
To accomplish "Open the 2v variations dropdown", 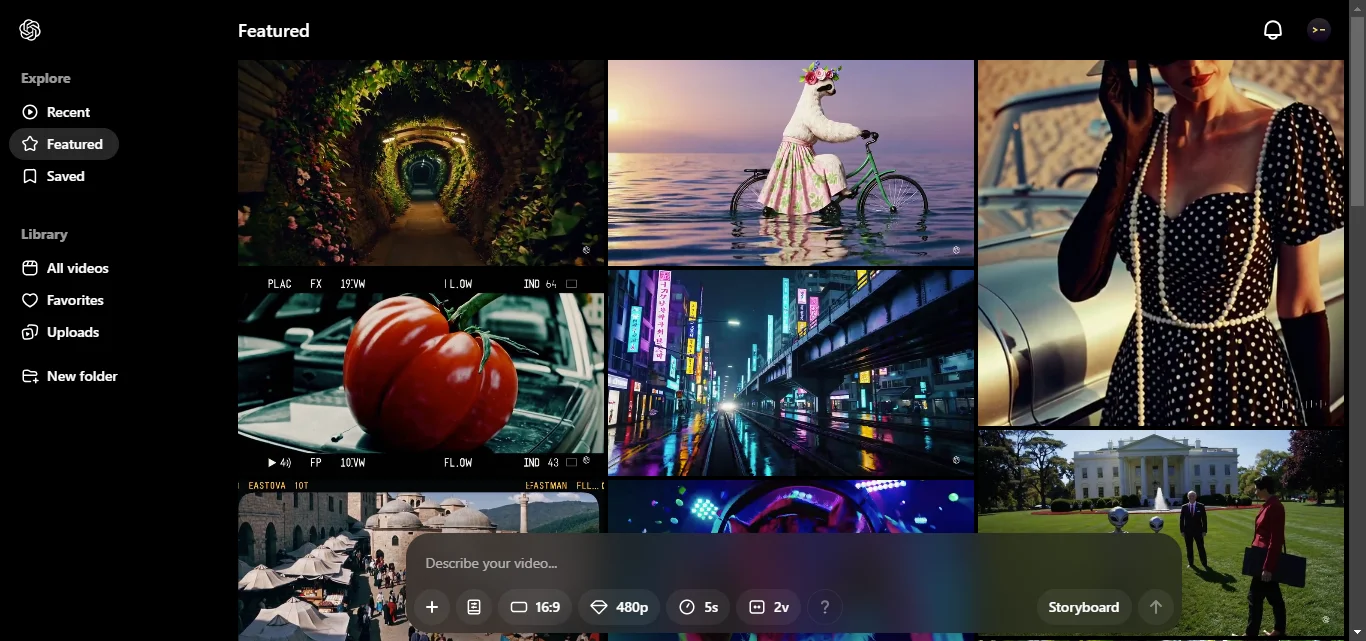I will (x=769, y=607).
